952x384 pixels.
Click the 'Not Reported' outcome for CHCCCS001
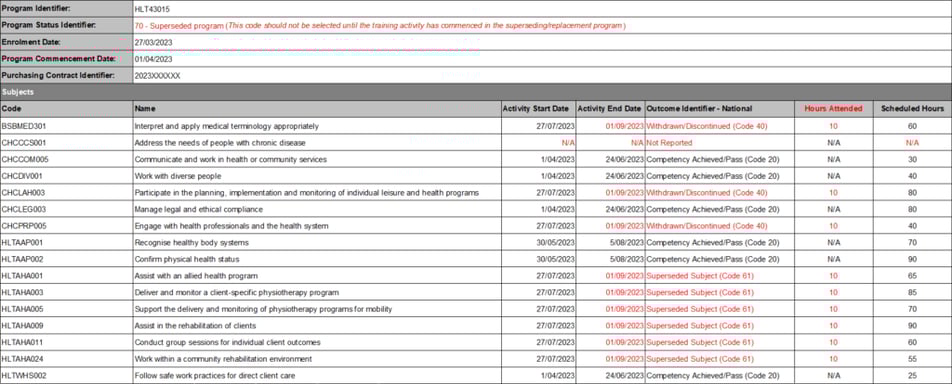669,143
